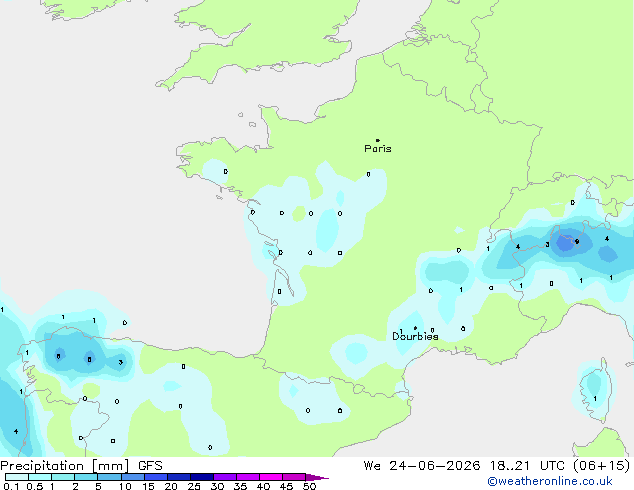
Task: Select the Paris location dot marker
Action: click(x=378, y=140)
